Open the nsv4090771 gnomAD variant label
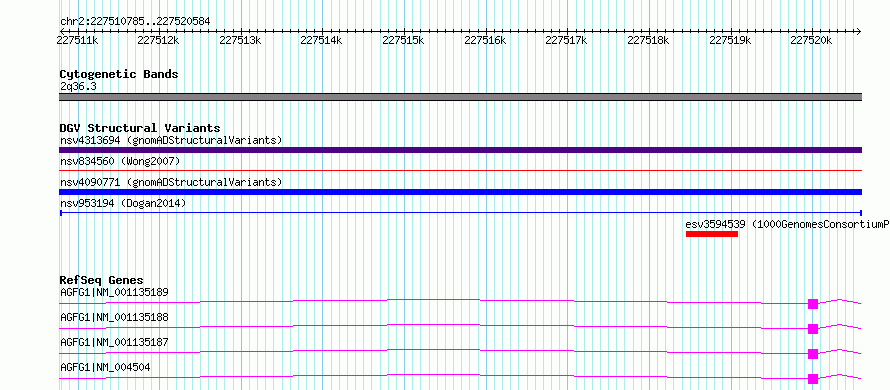Screen dimensions: 890x390 (171, 182)
